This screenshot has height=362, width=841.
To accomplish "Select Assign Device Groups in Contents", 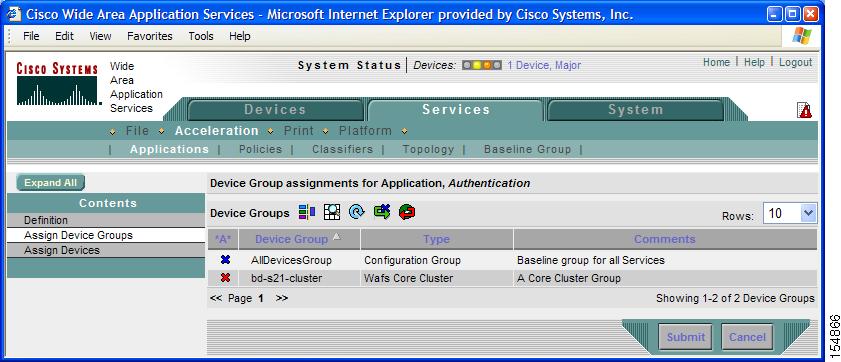I will [106, 235].
